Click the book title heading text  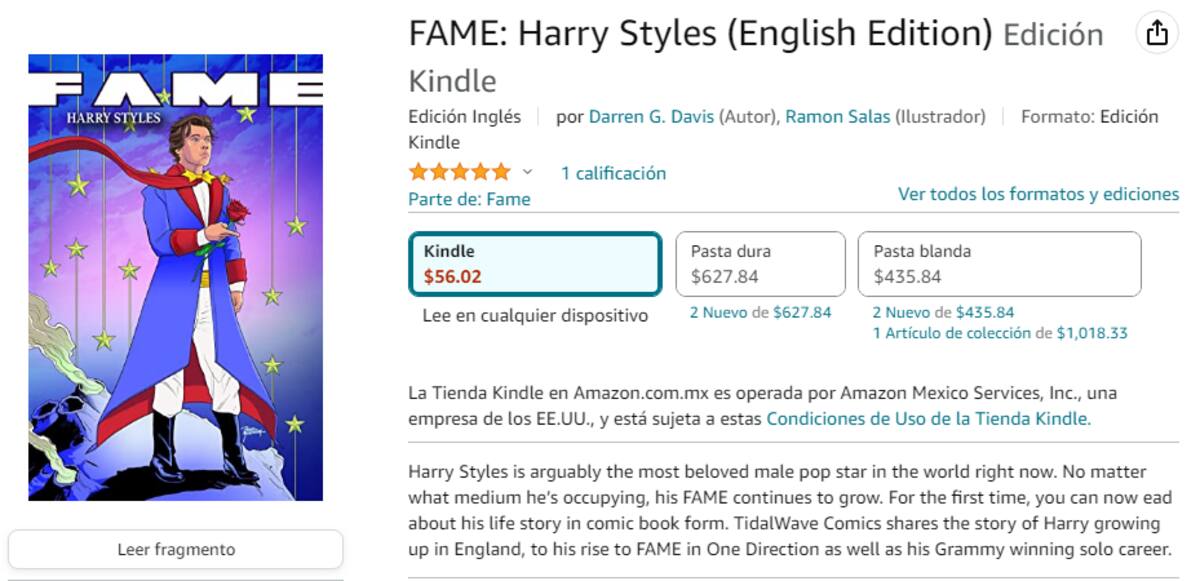[700, 35]
